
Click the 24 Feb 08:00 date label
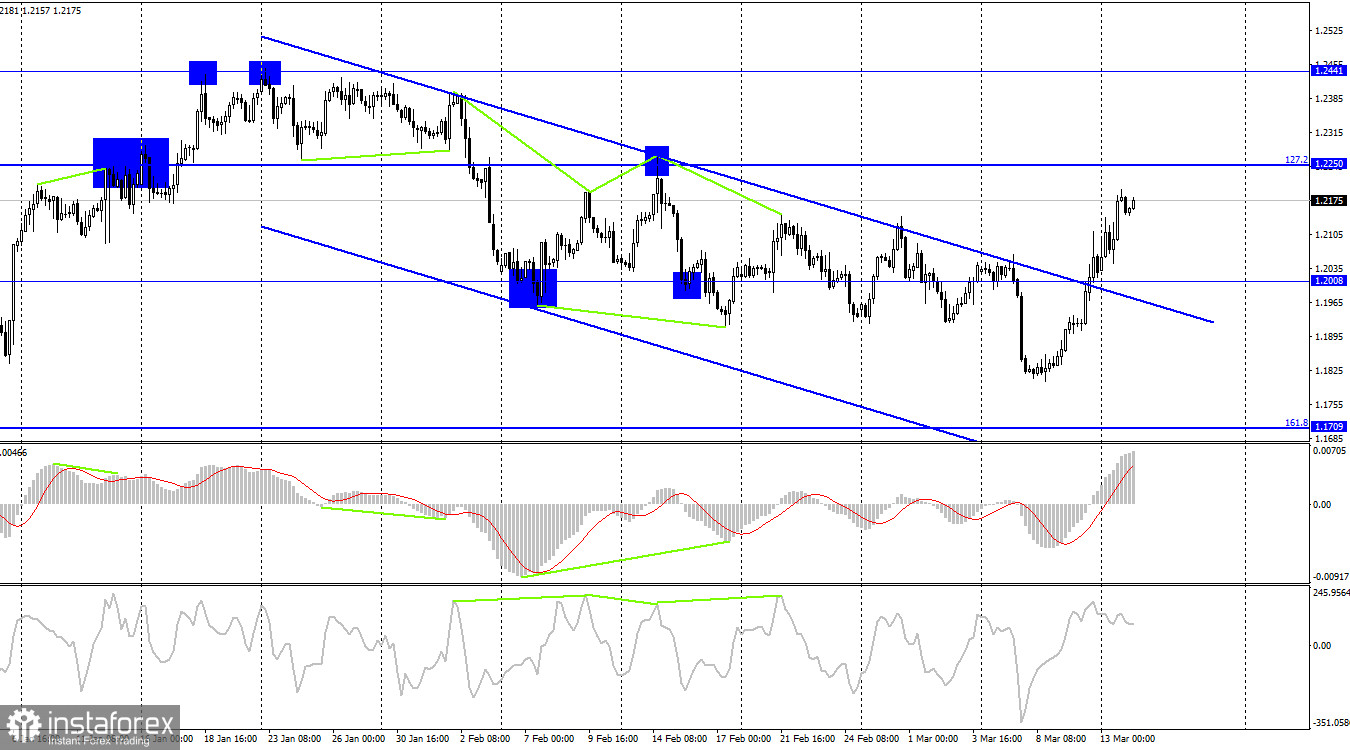click(x=873, y=739)
